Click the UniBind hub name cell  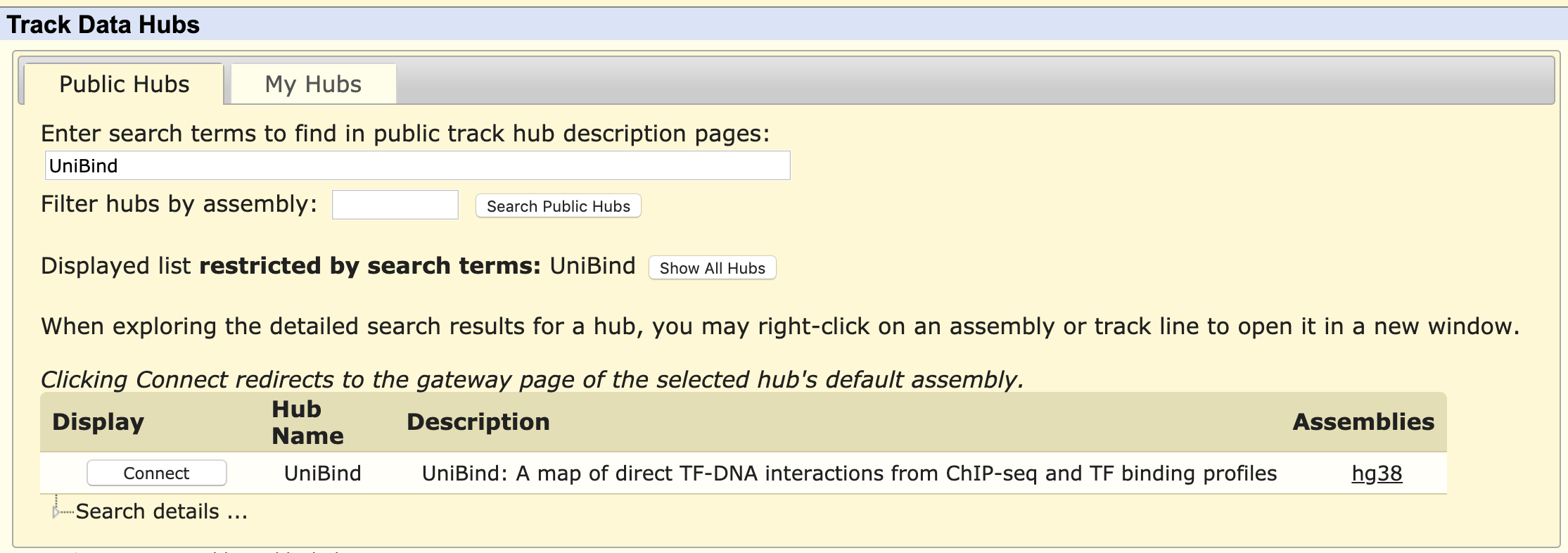[x=322, y=473]
